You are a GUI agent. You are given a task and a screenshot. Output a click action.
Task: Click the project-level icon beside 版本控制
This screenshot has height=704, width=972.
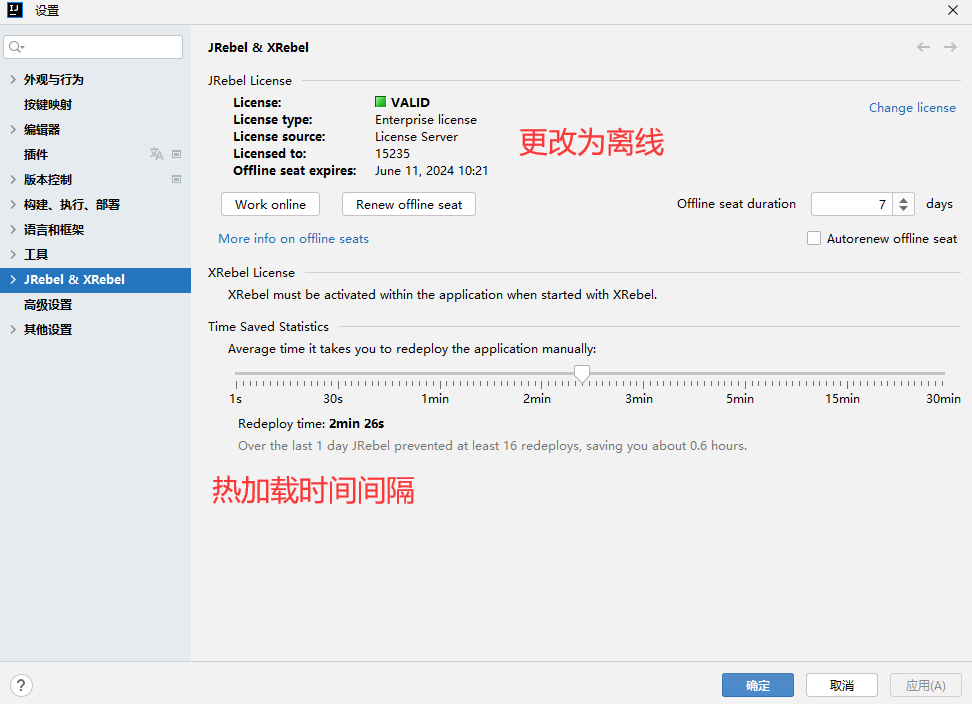click(177, 179)
